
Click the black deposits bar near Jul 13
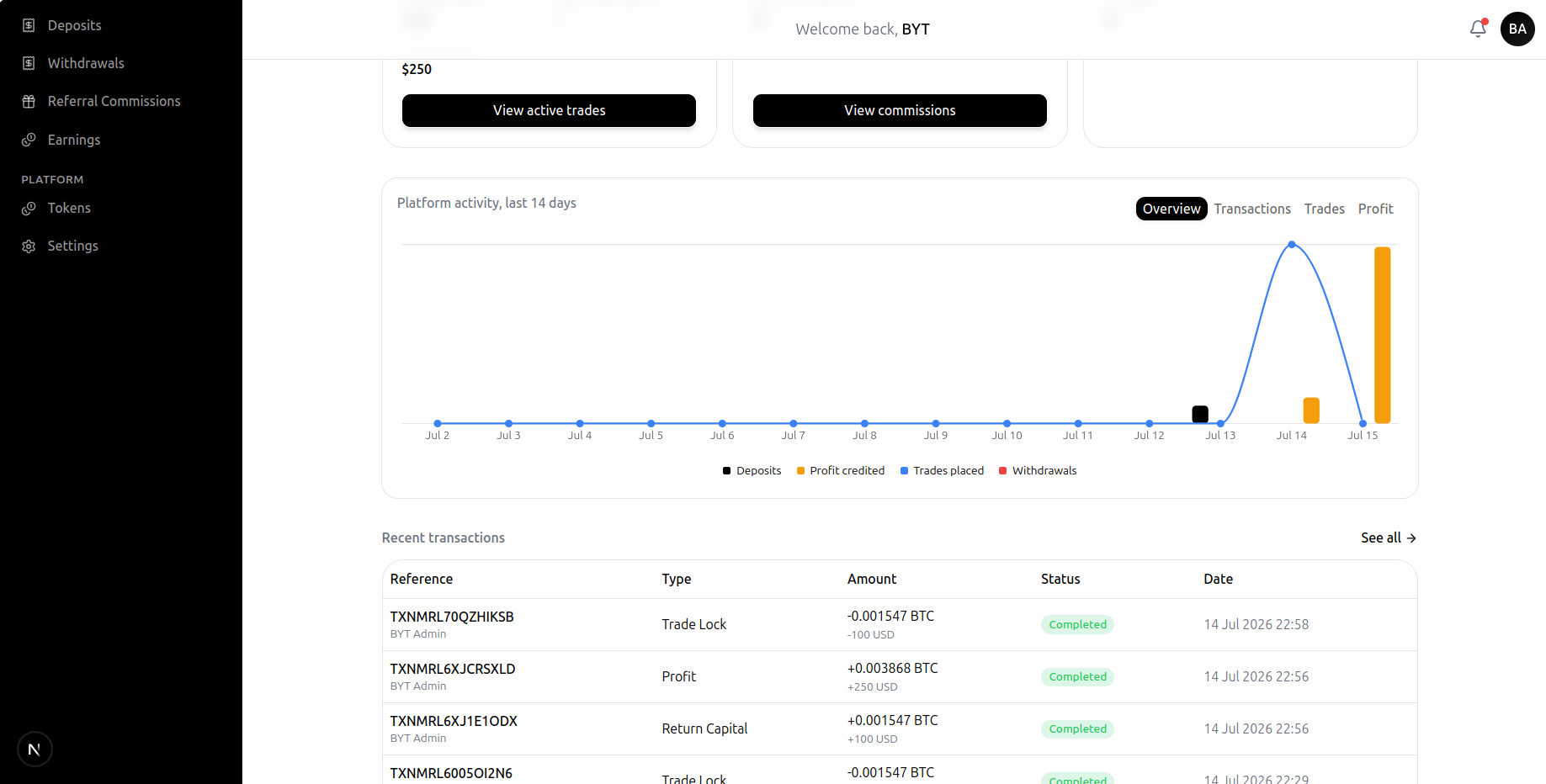[1200, 414]
